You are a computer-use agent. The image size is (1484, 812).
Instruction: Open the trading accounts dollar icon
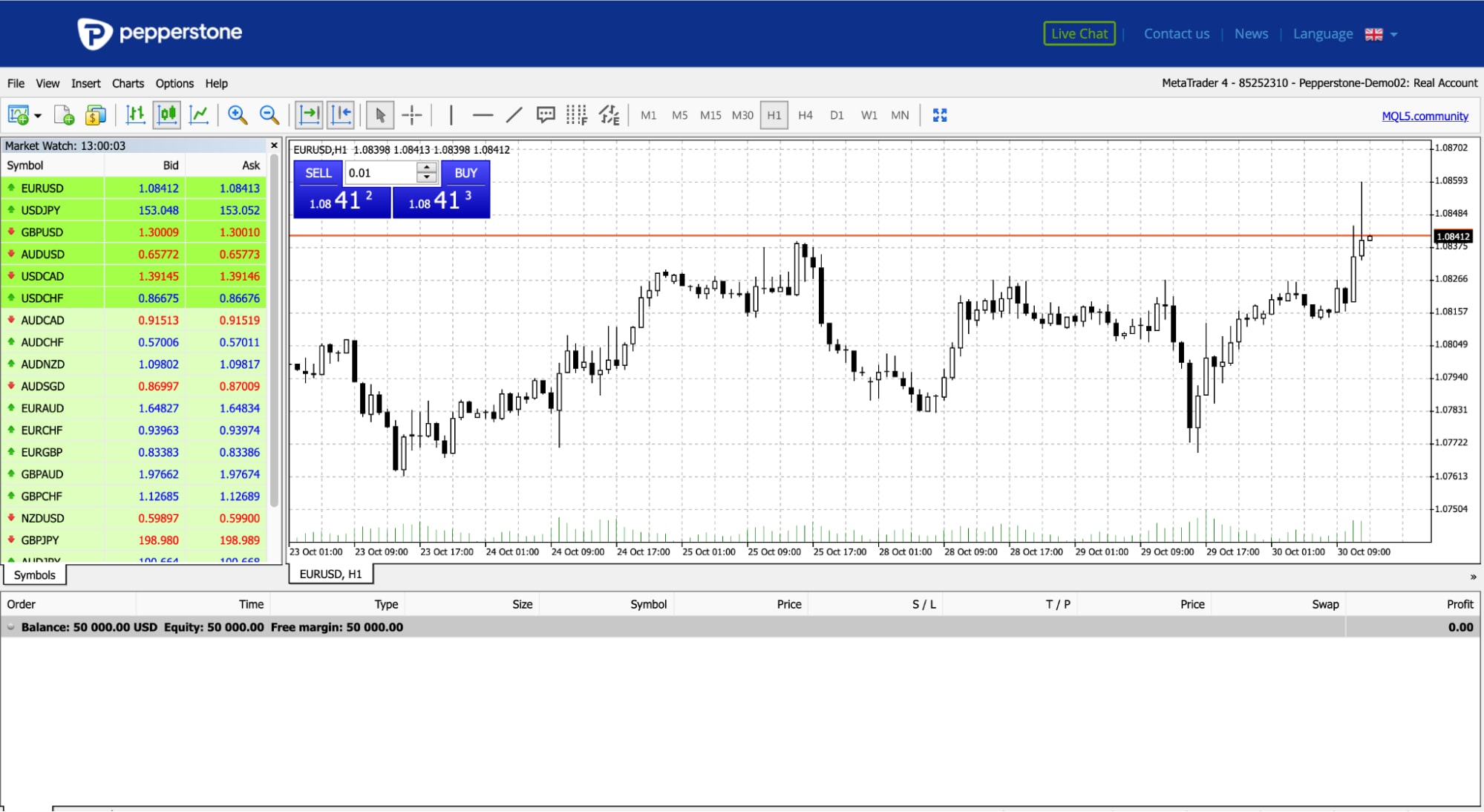96,115
